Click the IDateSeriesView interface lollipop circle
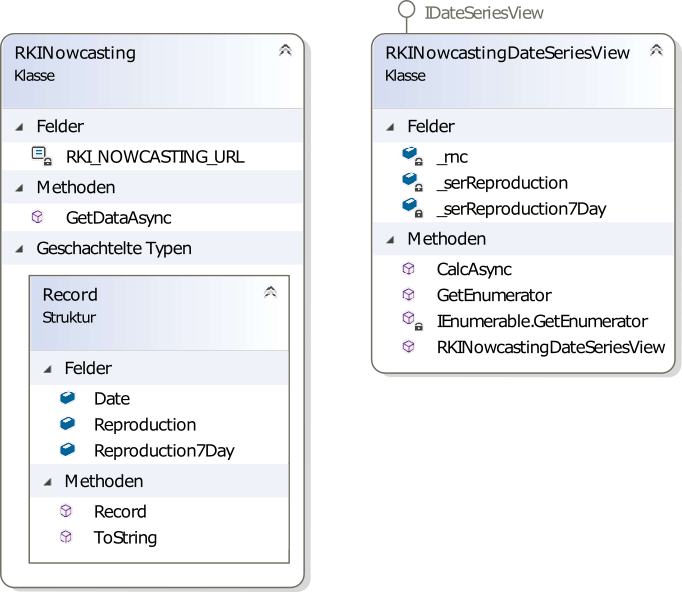This screenshot has width=682, height=592. pyautogui.click(x=407, y=9)
